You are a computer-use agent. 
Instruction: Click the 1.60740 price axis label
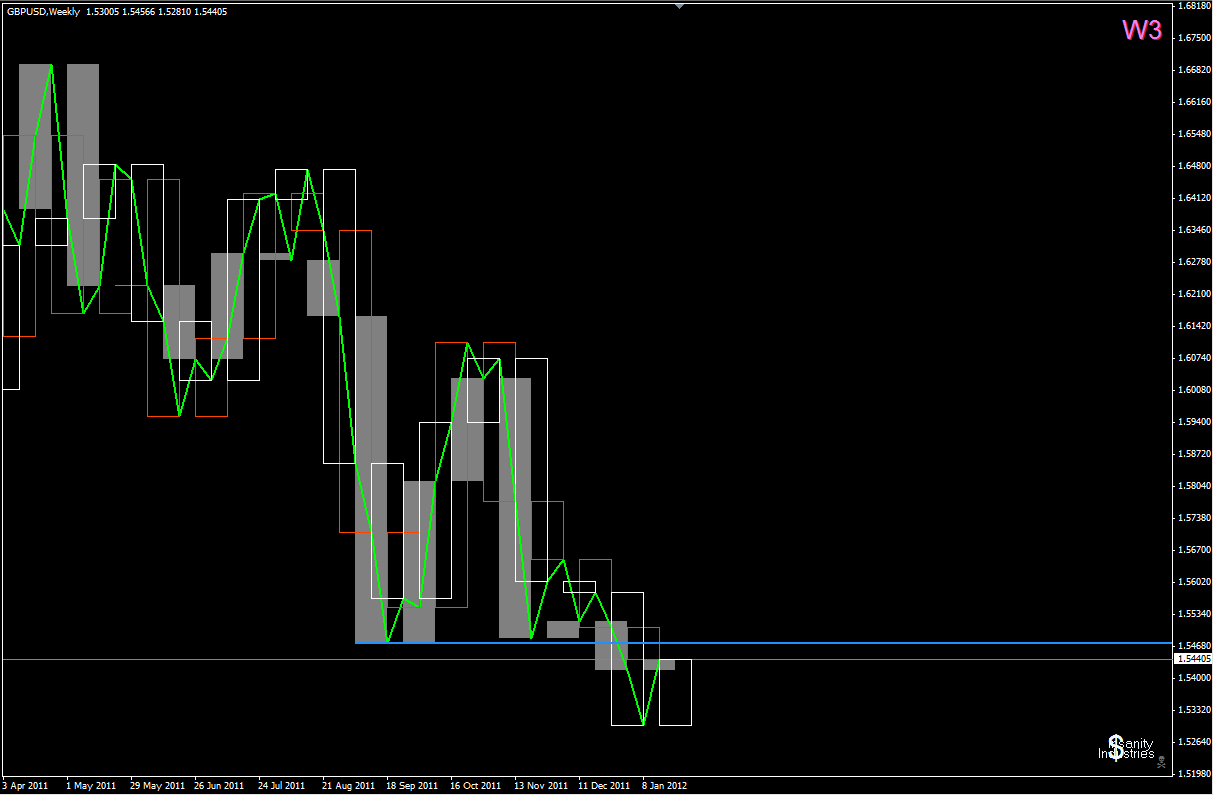pos(1194,358)
